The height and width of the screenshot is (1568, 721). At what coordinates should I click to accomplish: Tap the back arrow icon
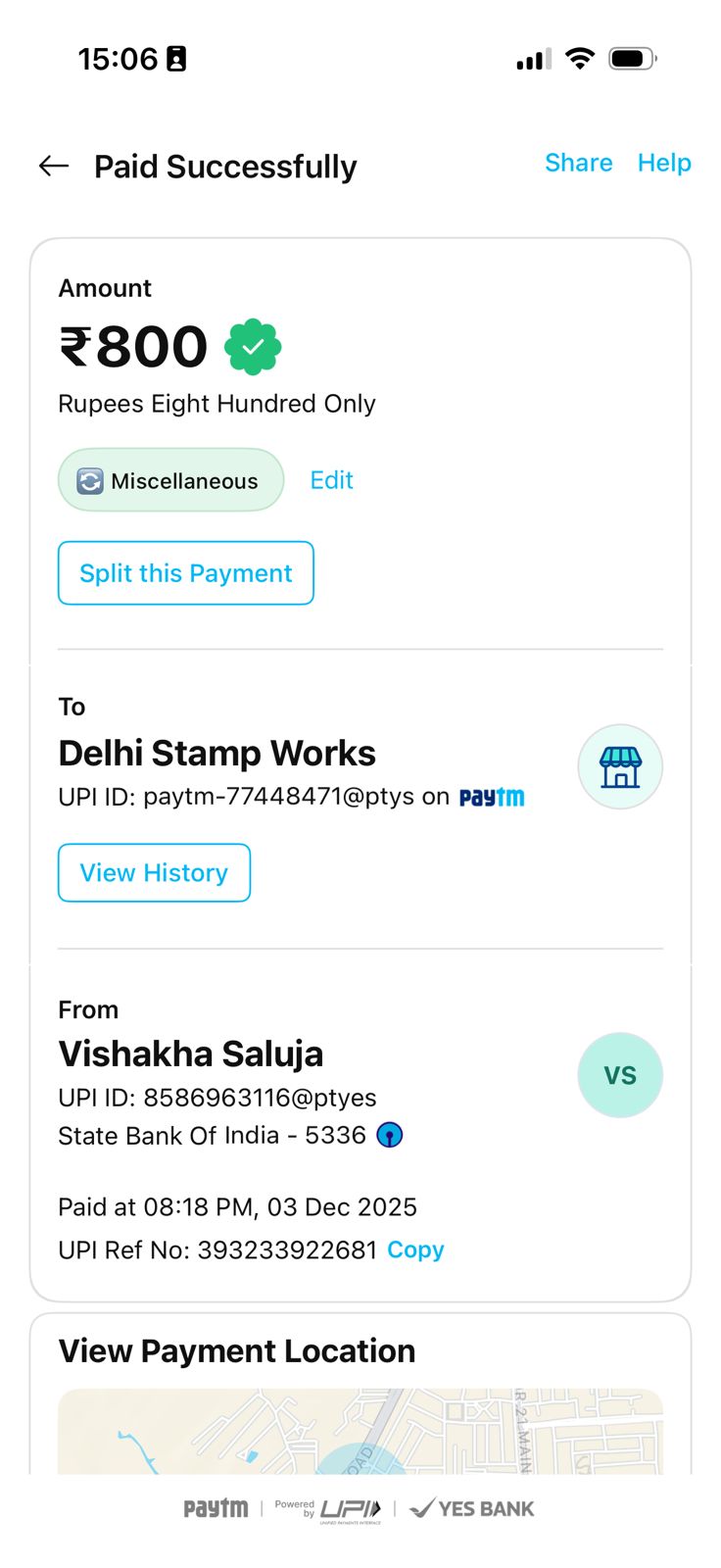point(54,167)
